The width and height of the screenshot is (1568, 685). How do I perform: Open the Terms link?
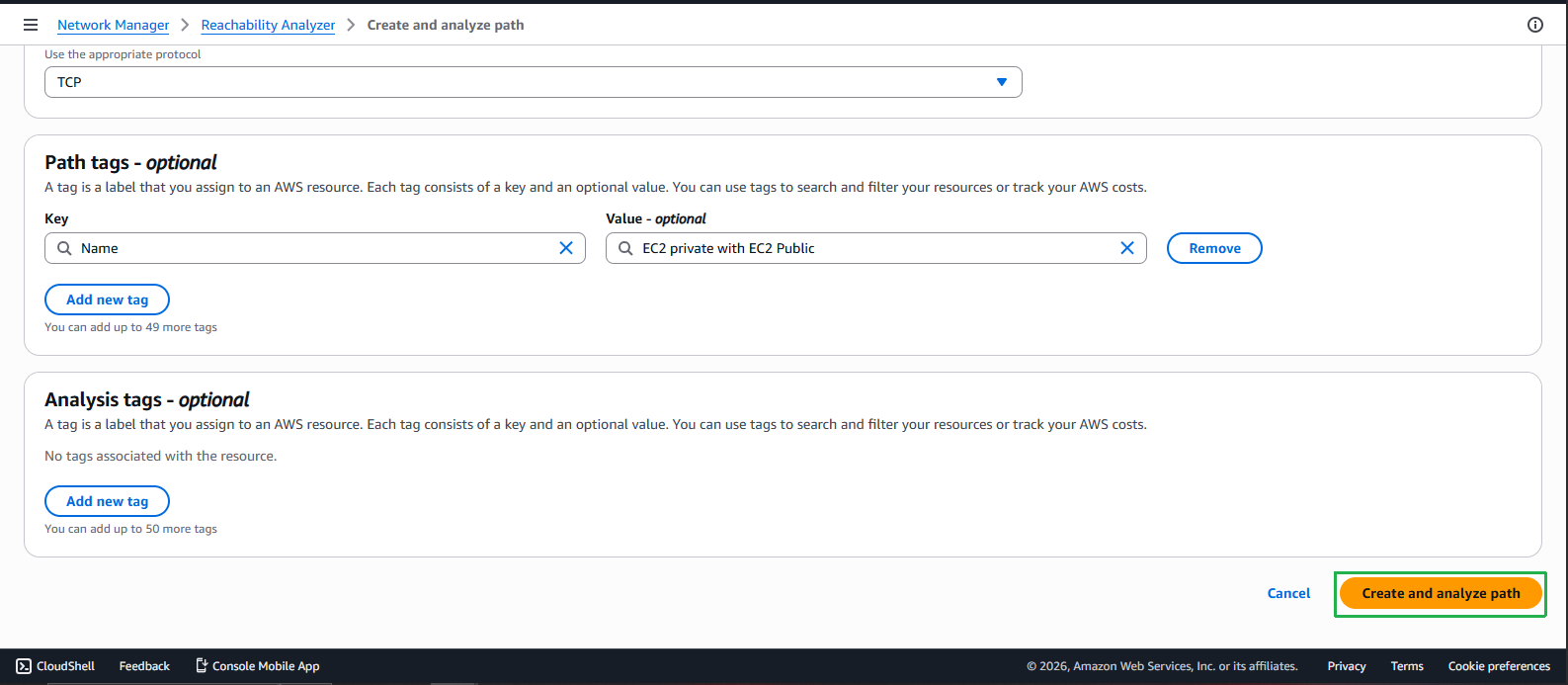[1407, 666]
